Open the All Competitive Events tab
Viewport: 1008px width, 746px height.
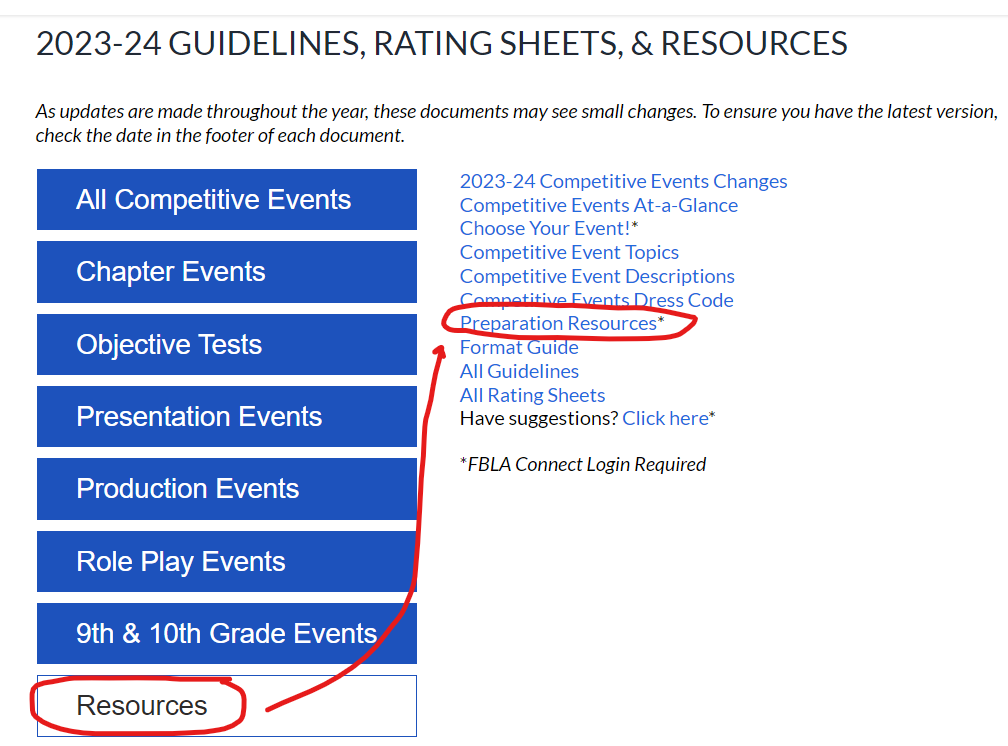pyautogui.click(x=226, y=200)
